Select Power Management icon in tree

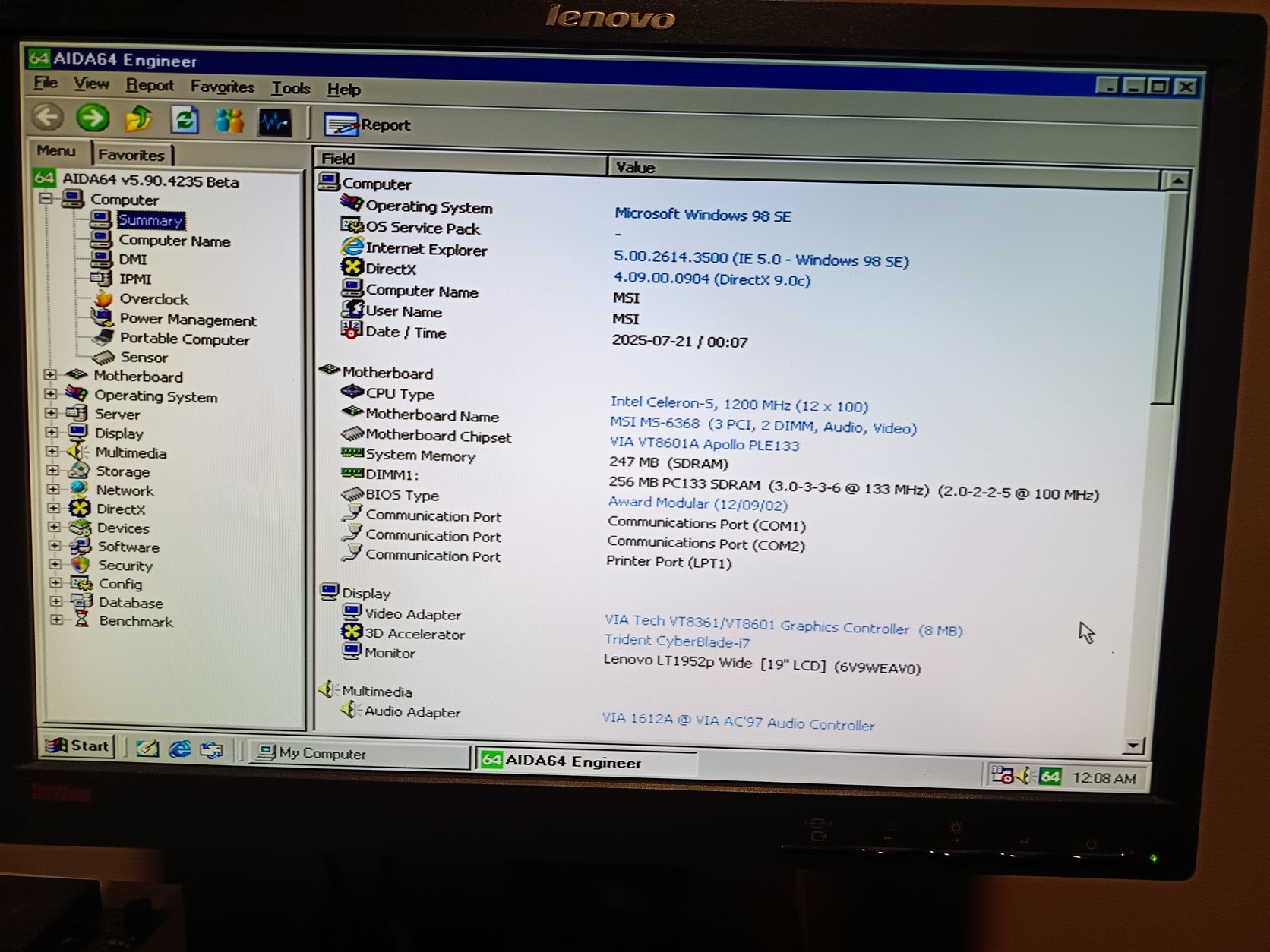pos(103,317)
